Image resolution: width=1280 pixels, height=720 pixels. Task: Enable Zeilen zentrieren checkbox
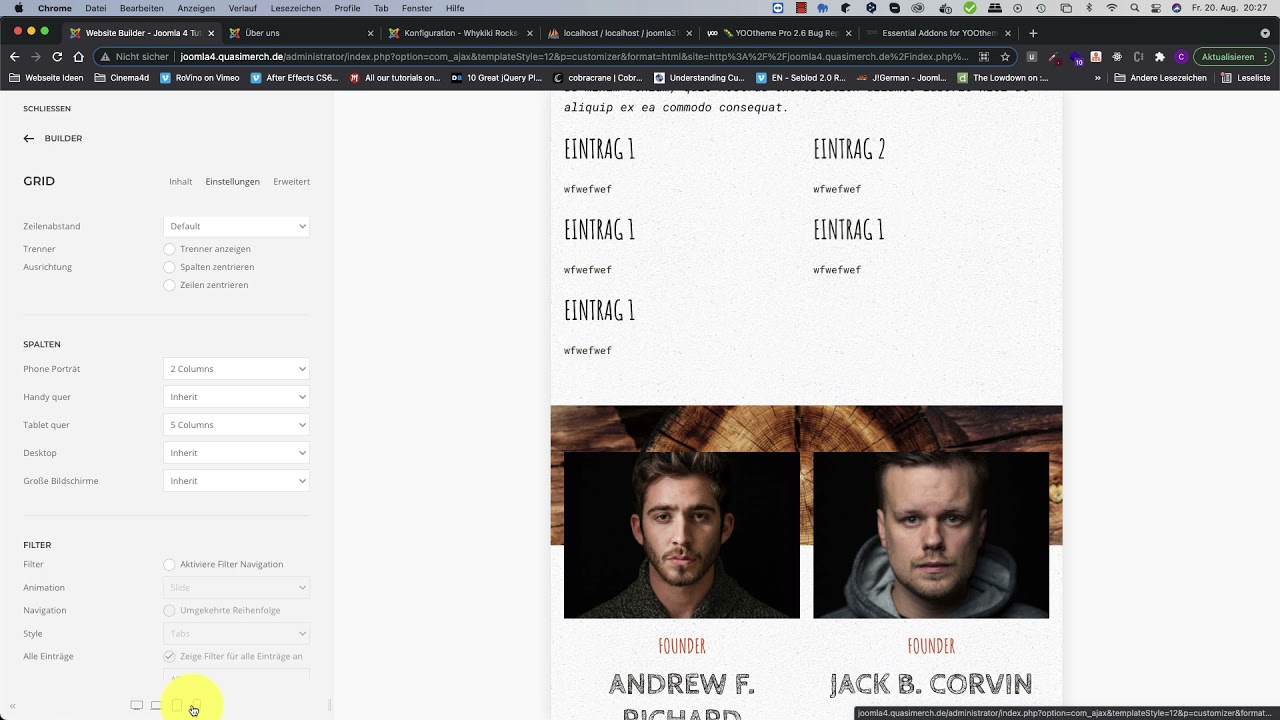click(x=169, y=285)
